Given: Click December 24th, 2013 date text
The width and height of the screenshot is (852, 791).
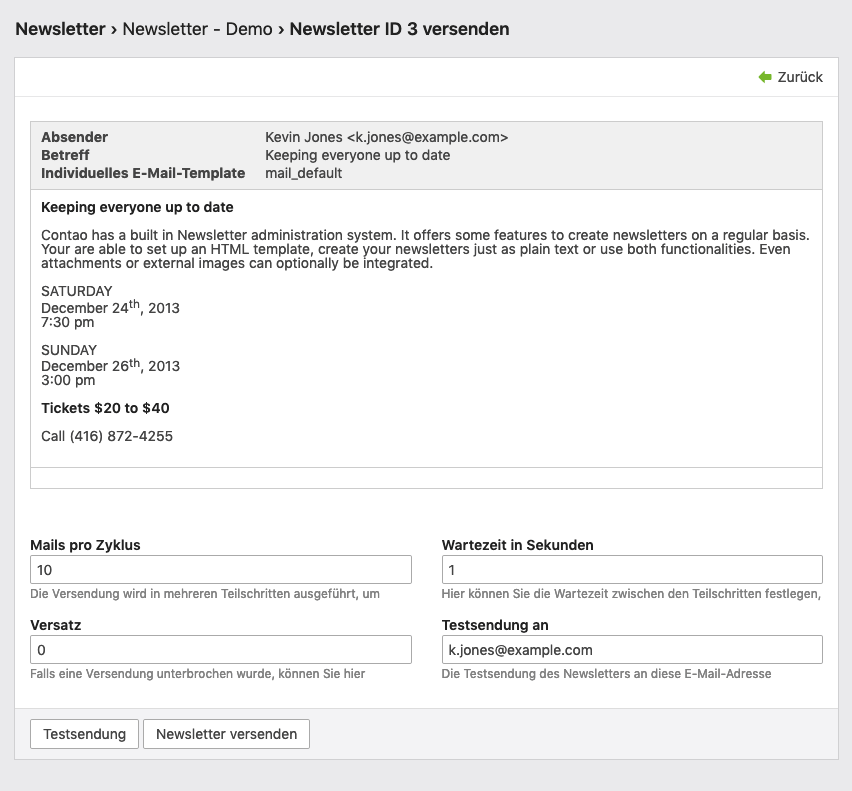Looking at the screenshot, I should click(110, 307).
